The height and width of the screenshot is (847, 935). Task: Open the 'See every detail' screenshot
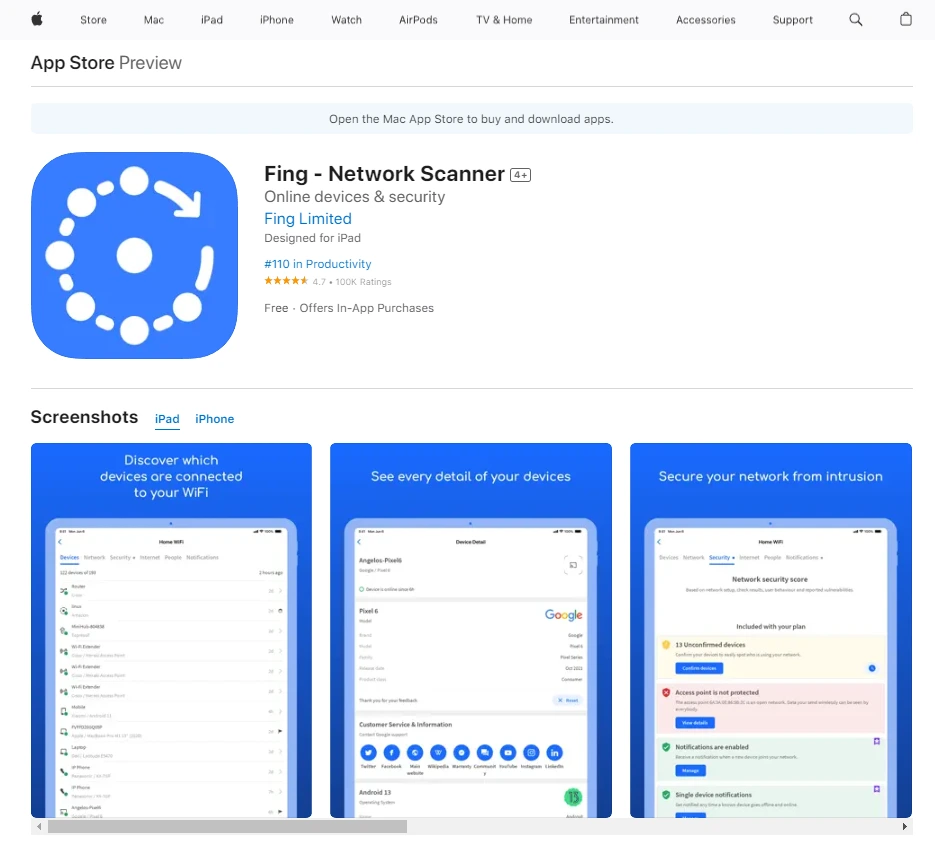point(471,630)
